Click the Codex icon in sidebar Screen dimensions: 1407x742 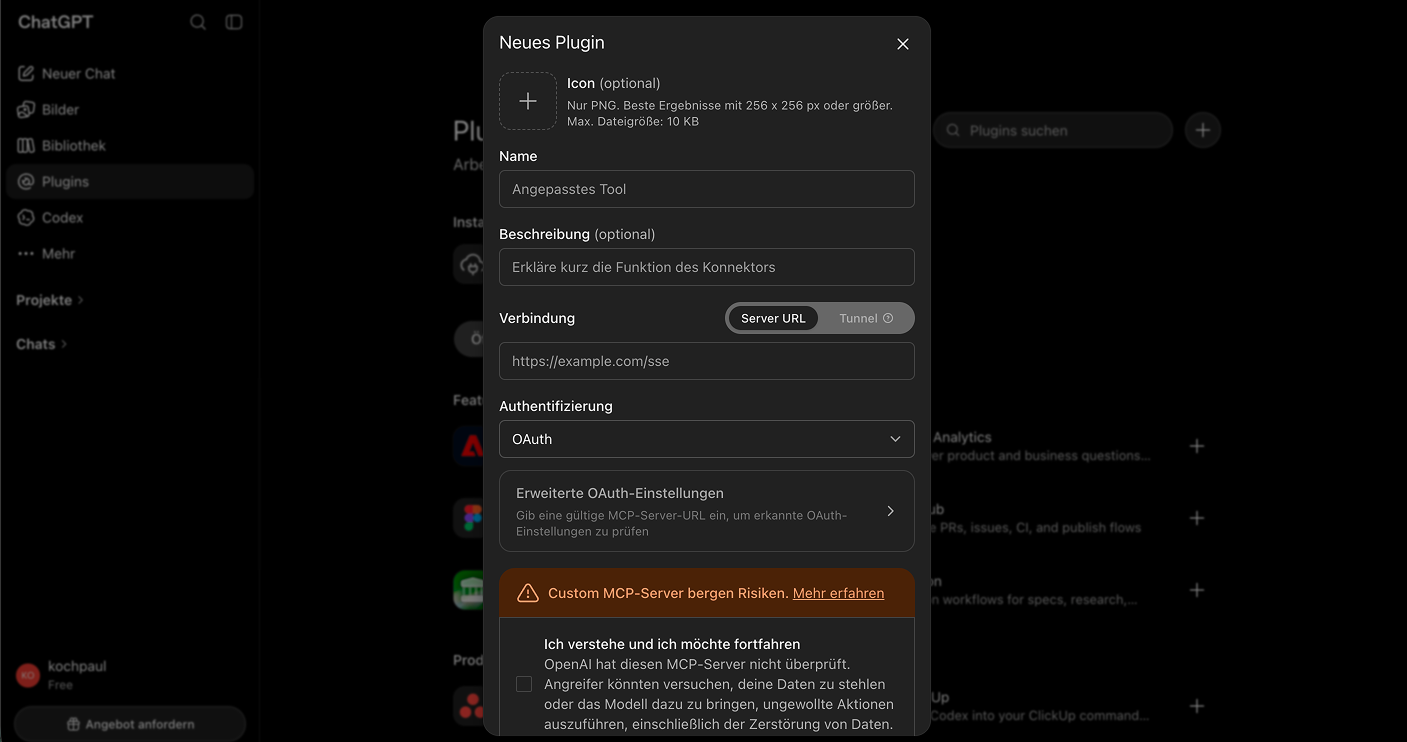coord(26,218)
